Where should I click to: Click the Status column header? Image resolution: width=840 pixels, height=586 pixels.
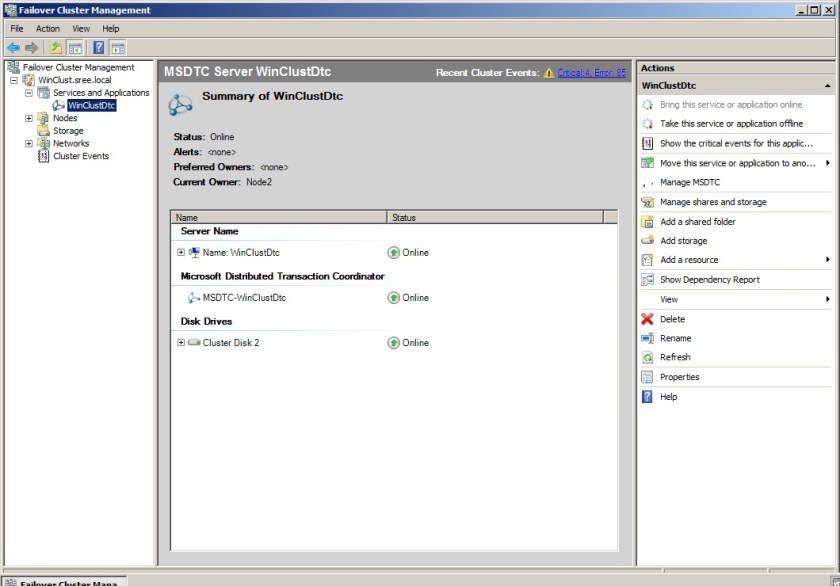[404, 217]
